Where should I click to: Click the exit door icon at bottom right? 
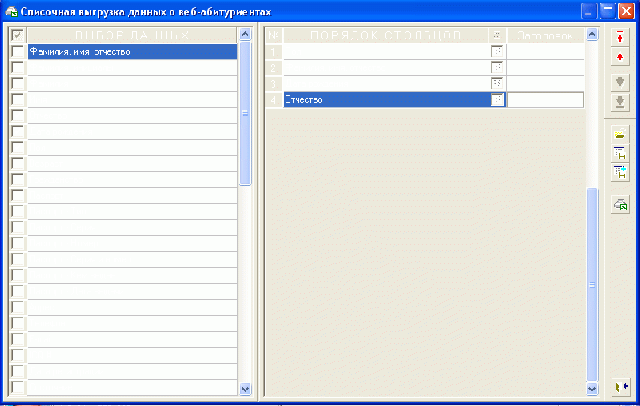[x=620, y=387]
